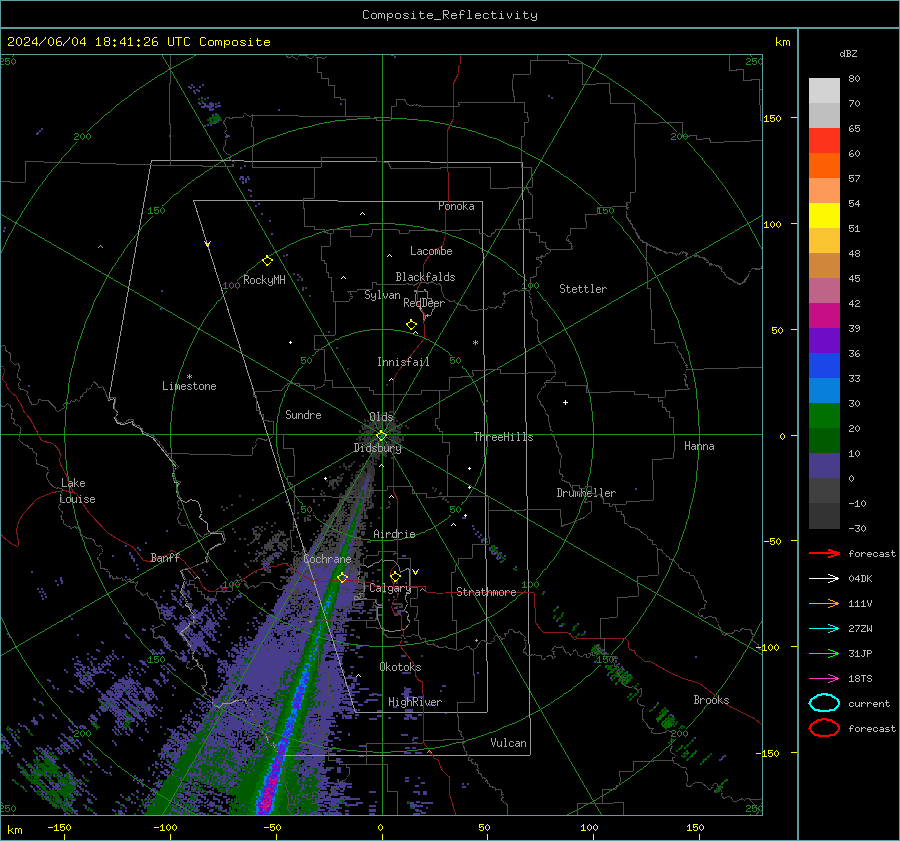The height and width of the screenshot is (841, 900).
Task: Click the Airdrie city label
Action: 394,534
